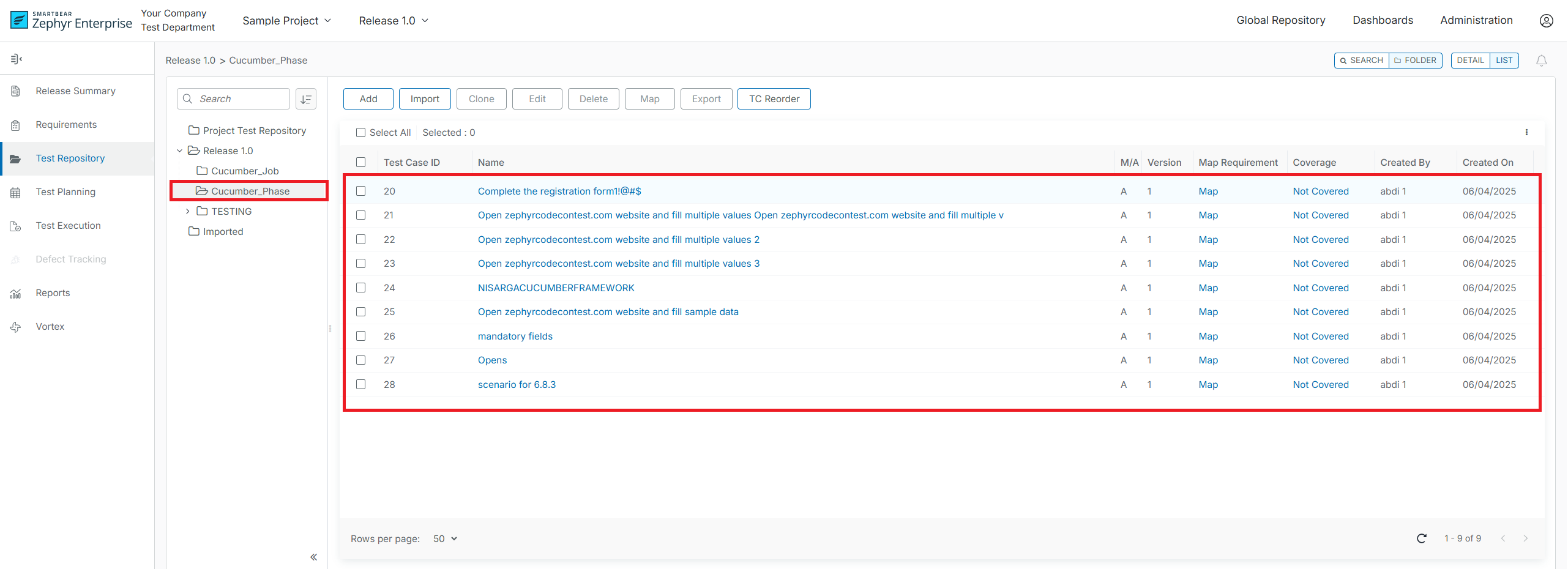Click the TC Reorder button

coord(774,99)
